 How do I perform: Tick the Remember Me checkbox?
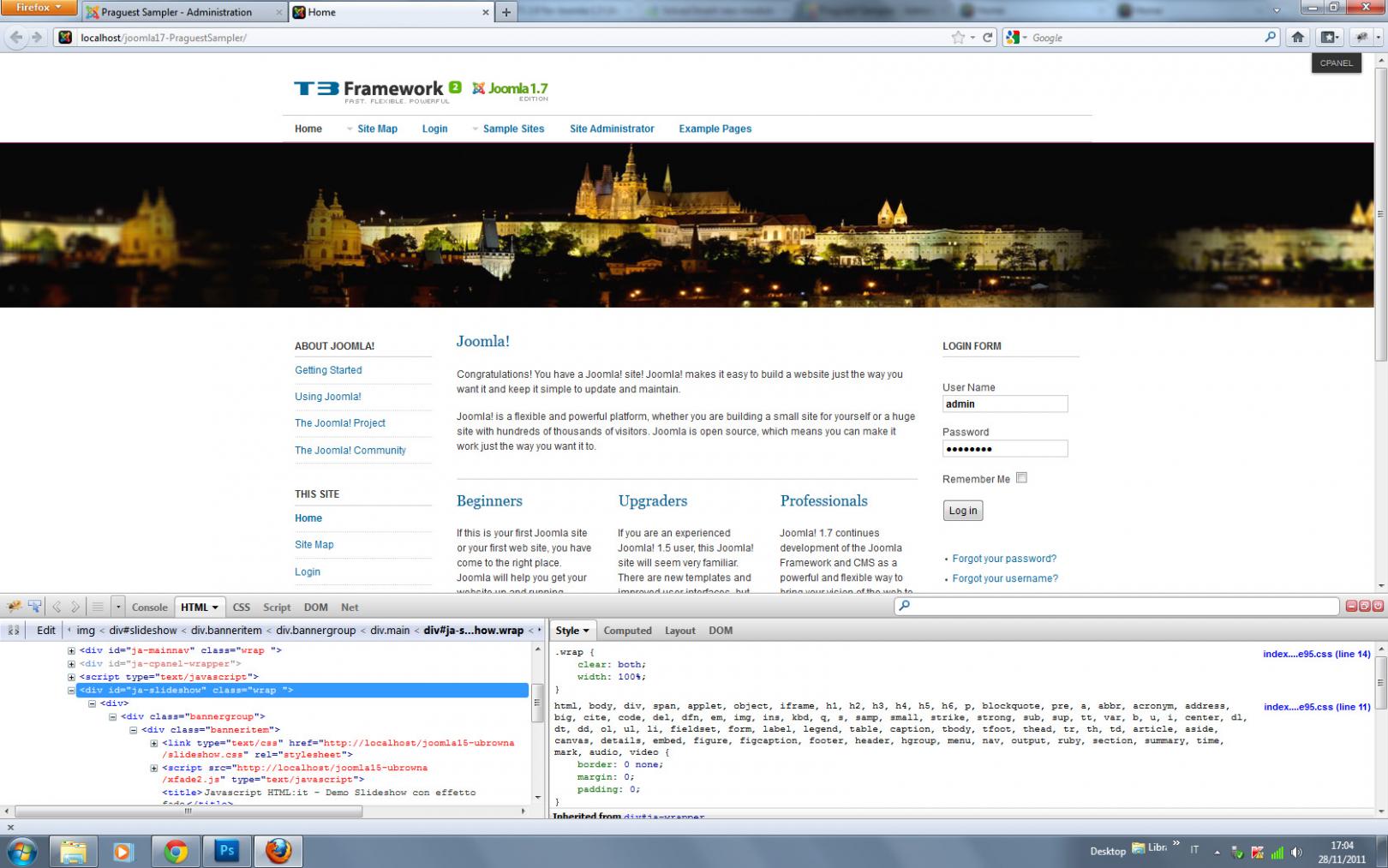coord(1021,478)
